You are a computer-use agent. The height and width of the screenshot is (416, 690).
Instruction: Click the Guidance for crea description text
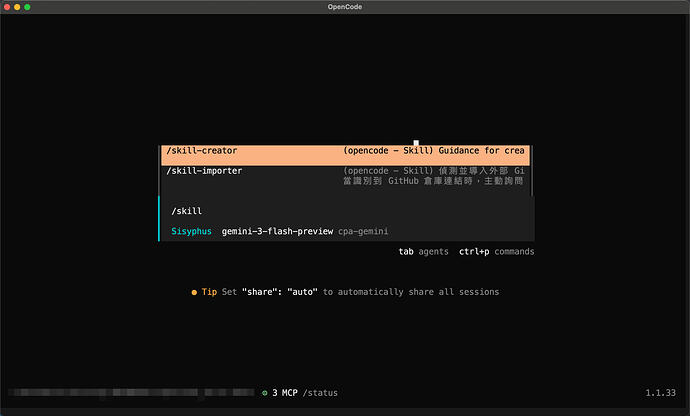tap(481, 151)
